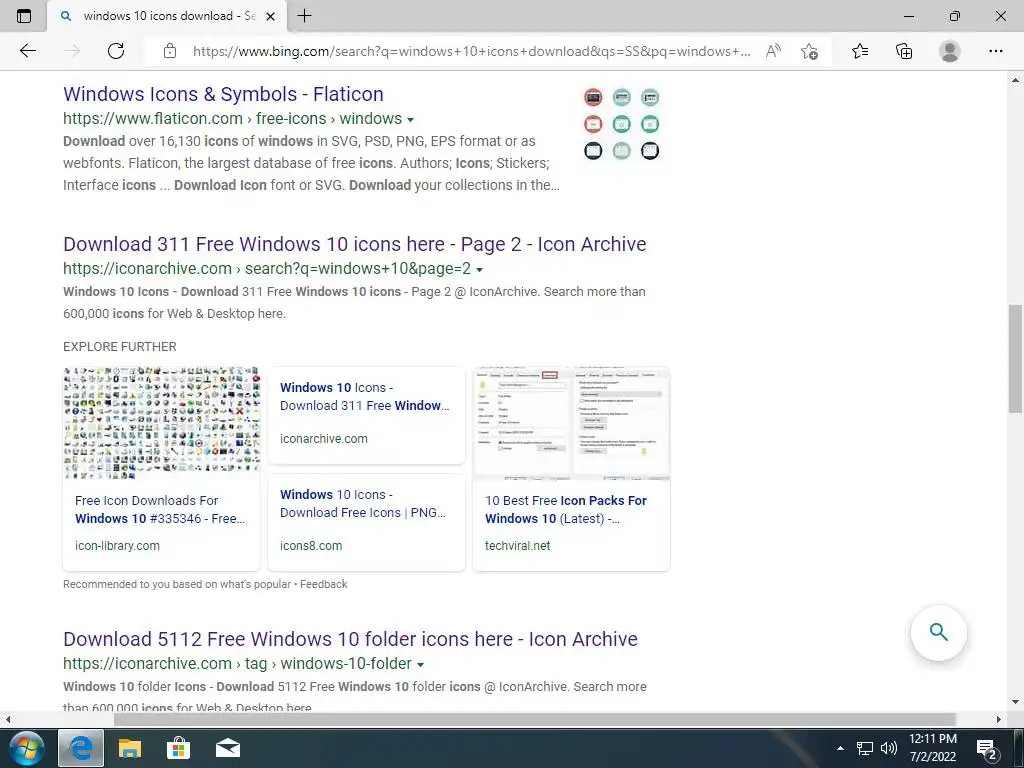This screenshot has height=768, width=1024.
Task: Activate Read aloud icon in address bar
Action: (x=773, y=51)
